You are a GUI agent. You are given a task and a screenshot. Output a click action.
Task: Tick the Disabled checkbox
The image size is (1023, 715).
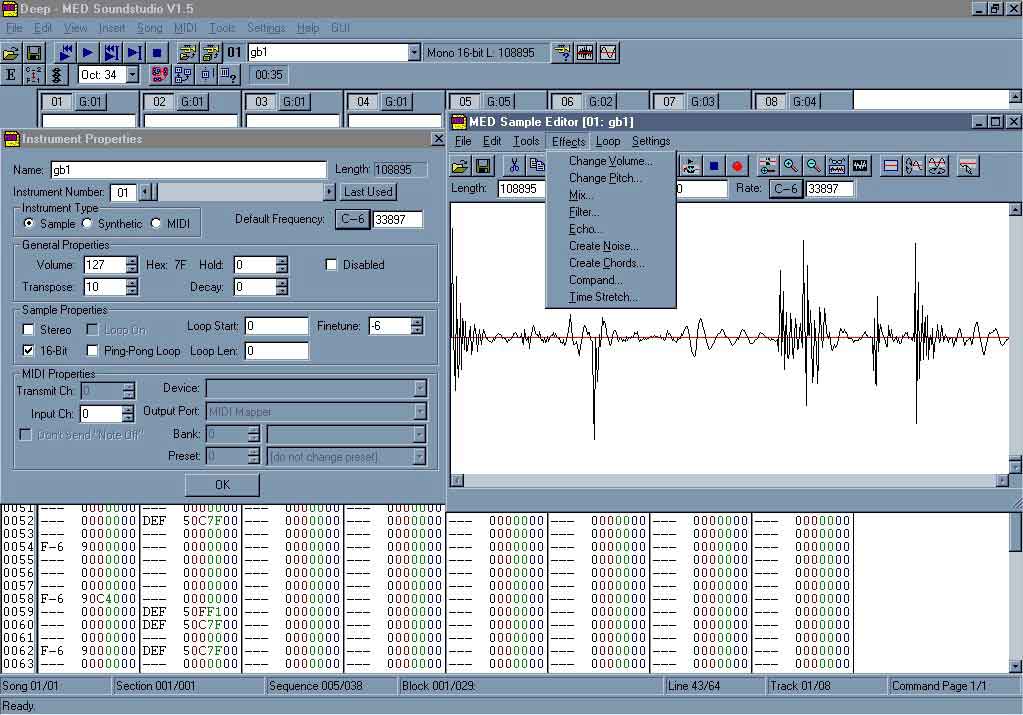point(332,265)
